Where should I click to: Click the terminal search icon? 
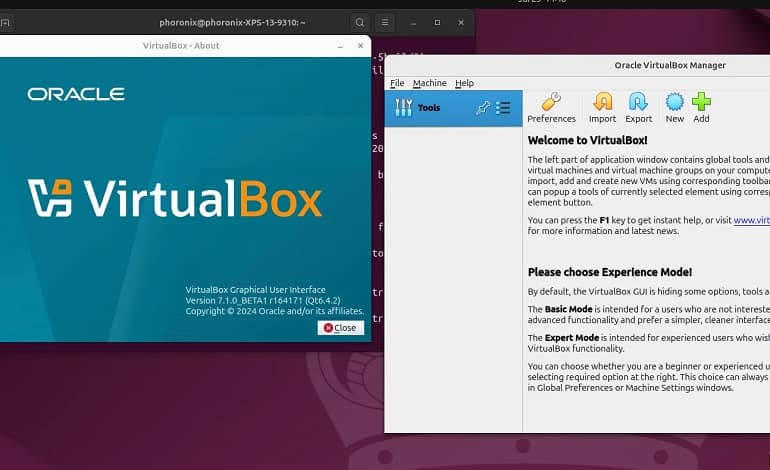tap(359, 23)
